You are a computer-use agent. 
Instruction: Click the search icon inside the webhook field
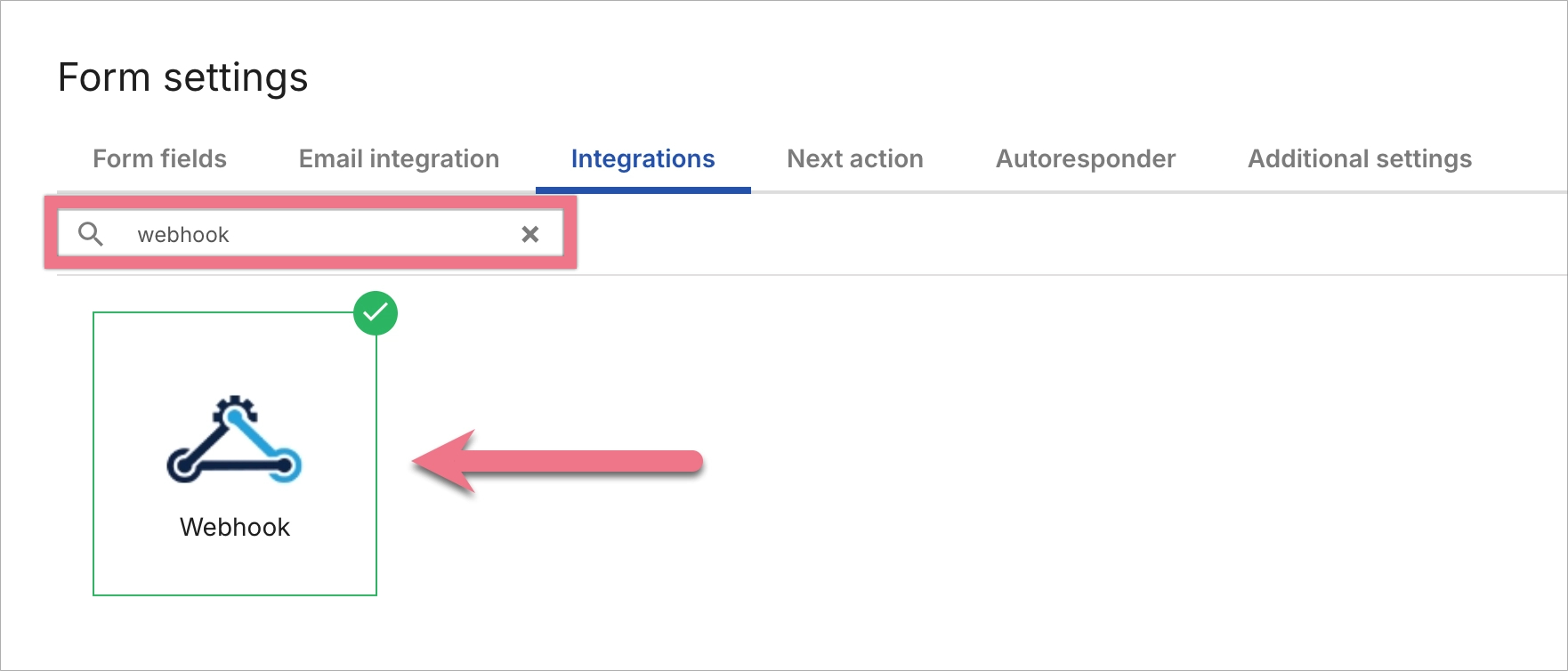(x=92, y=234)
